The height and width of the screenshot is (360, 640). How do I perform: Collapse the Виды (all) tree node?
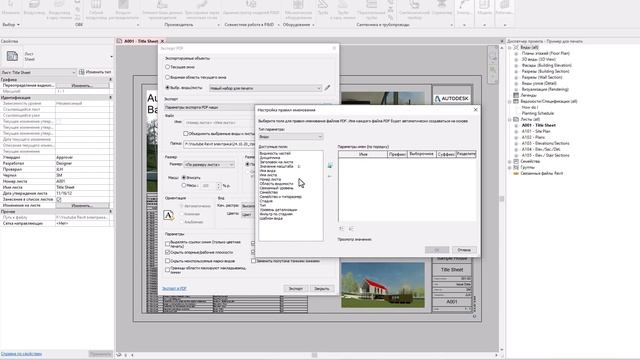510,47
